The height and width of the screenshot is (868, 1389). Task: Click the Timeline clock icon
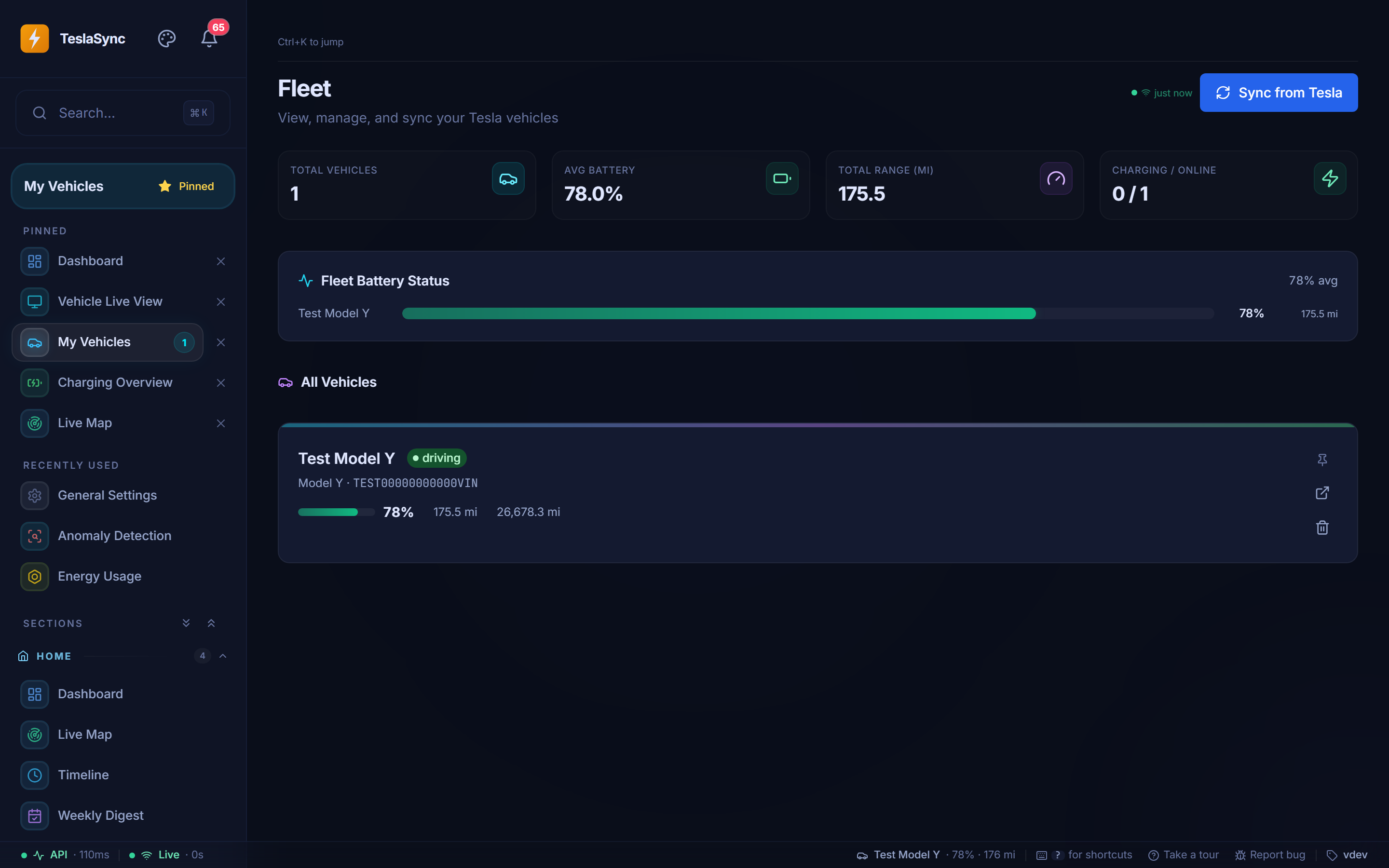(x=34, y=775)
